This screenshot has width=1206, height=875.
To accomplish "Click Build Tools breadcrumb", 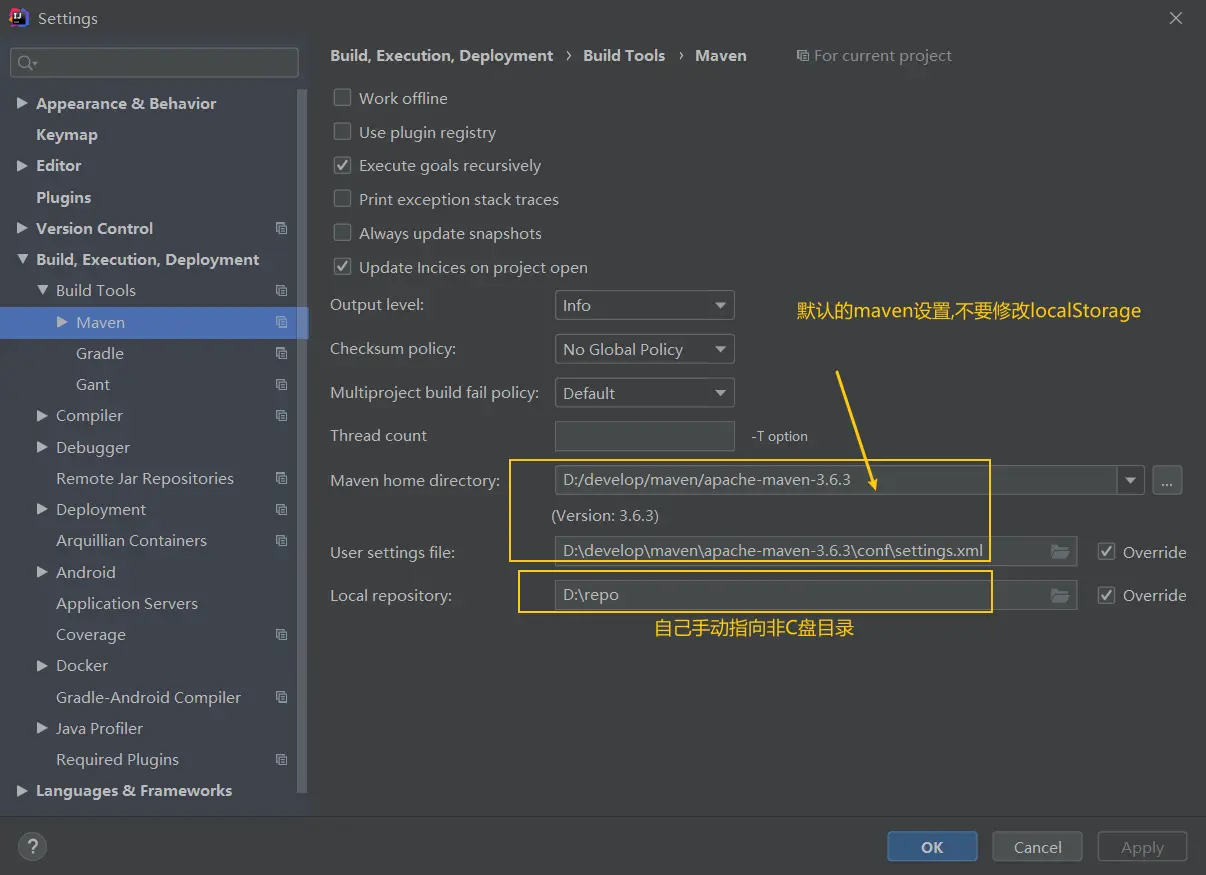I will point(624,56).
